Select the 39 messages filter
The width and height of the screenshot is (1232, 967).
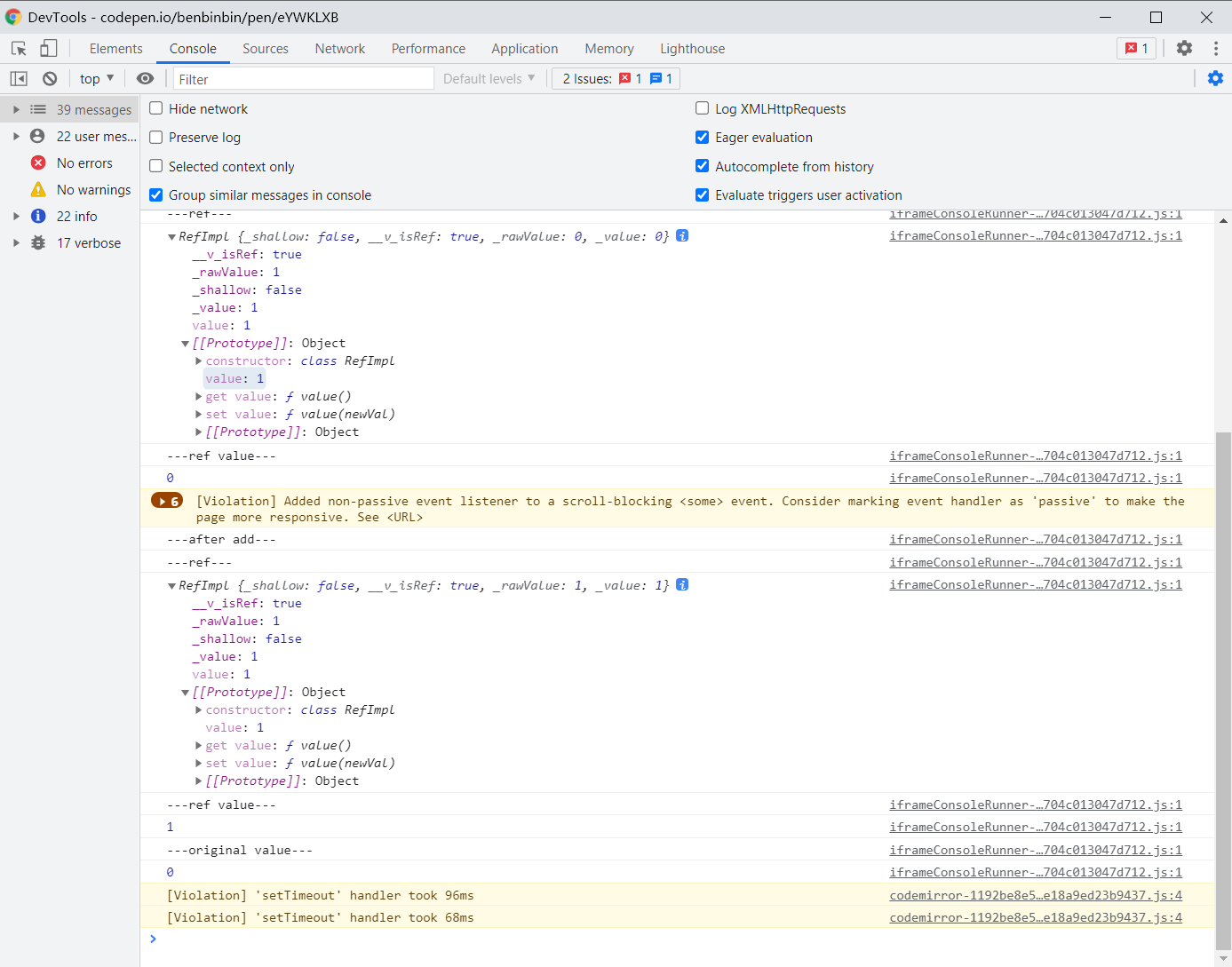point(70,110)
